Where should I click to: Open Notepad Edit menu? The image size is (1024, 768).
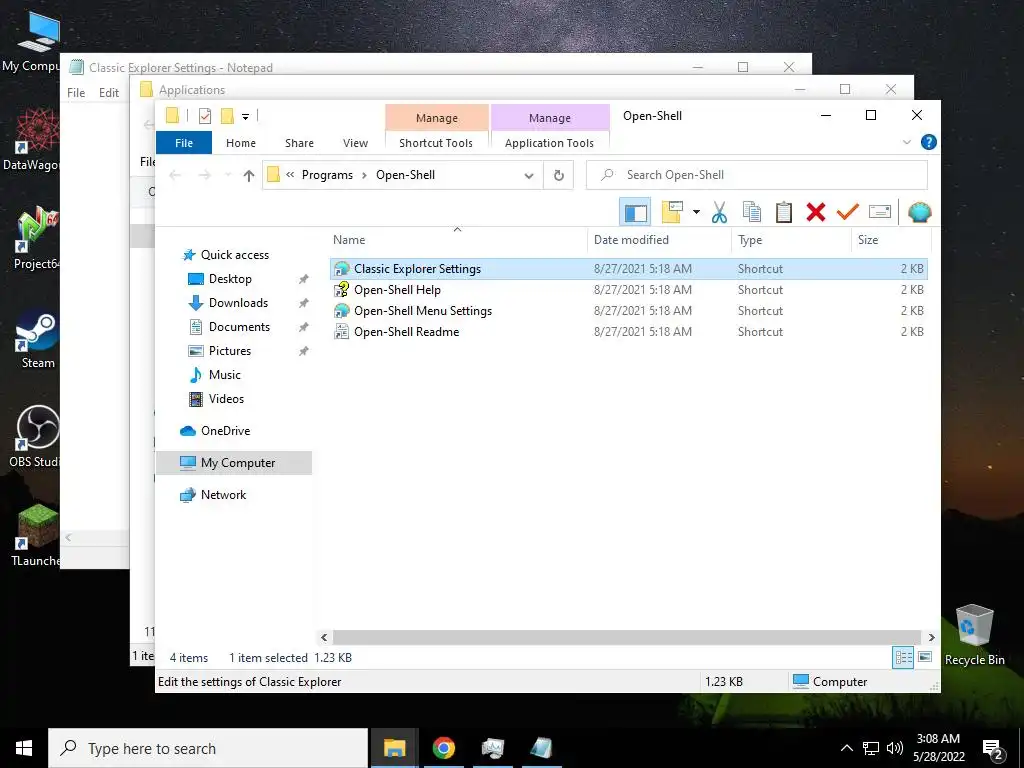(108, 93)
